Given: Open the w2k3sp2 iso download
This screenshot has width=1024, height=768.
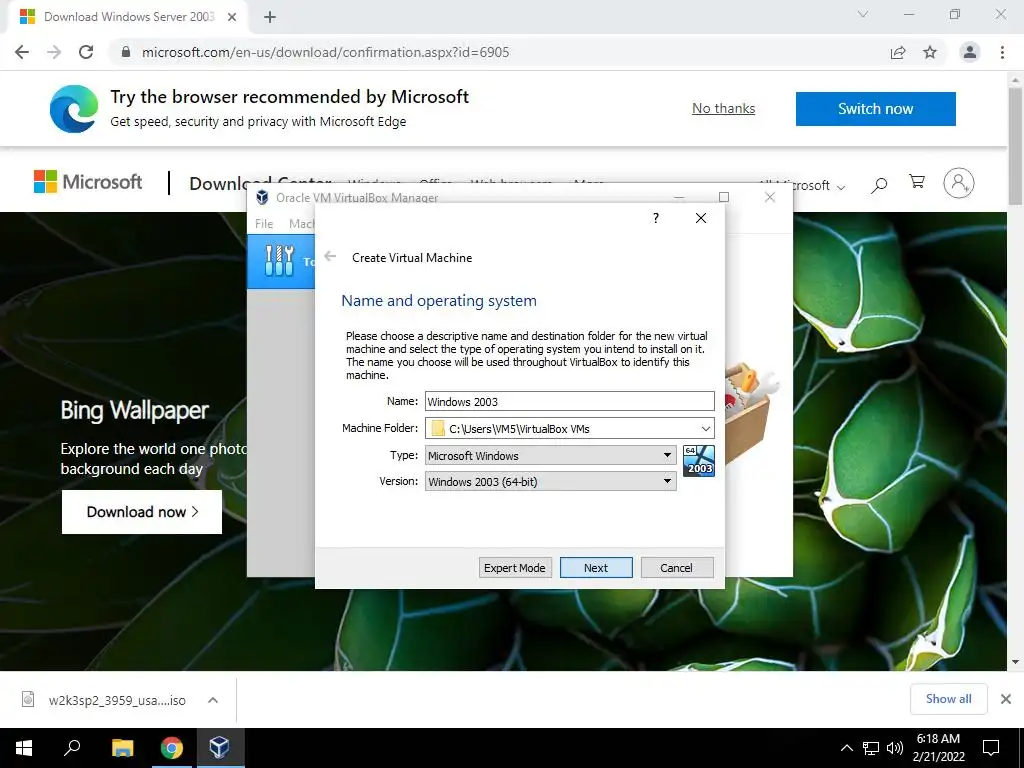Looking at the screenshot, I should coord(117,700).
